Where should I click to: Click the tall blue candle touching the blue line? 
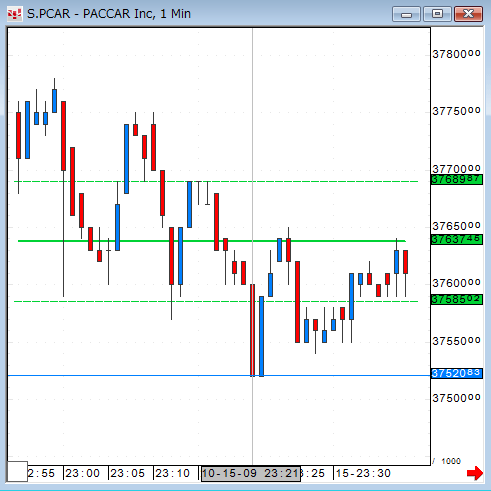[262, 336]
